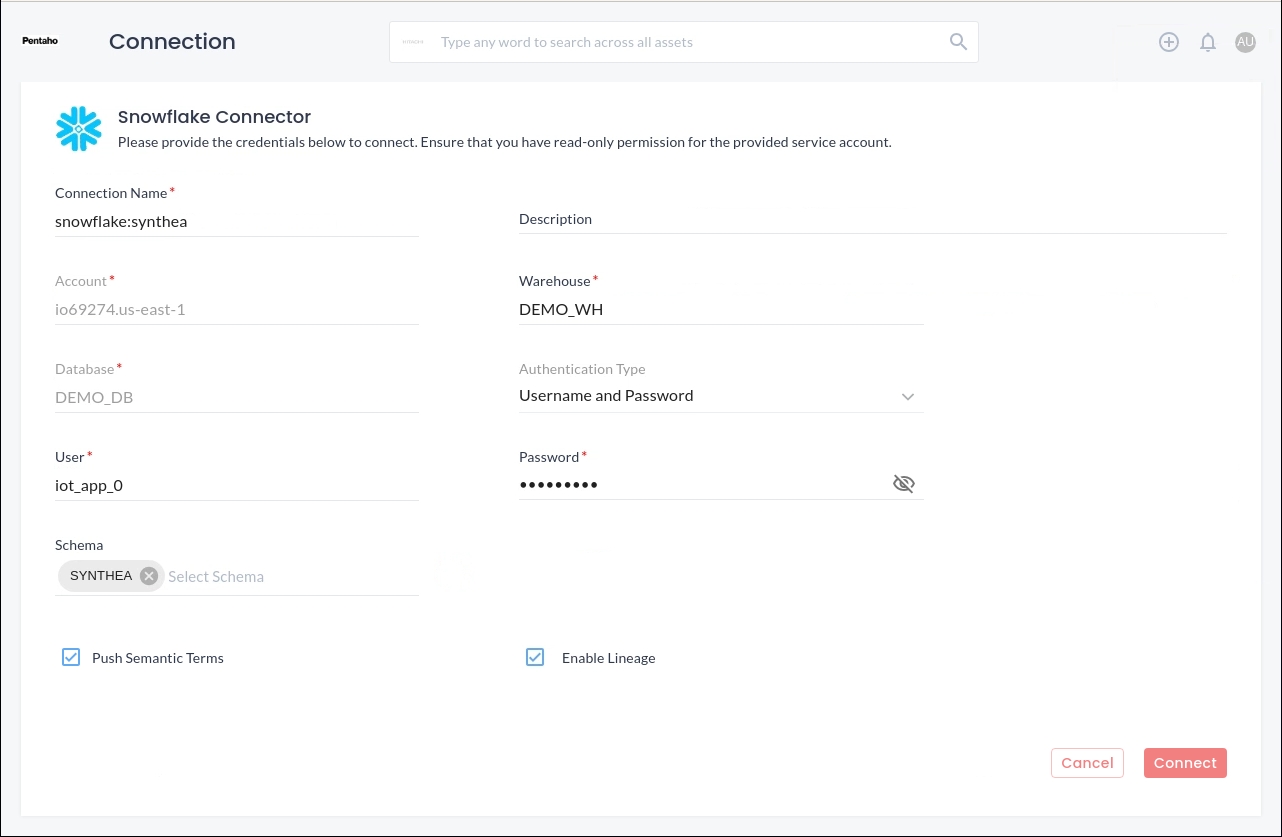Click the Snowflake connector logo
The width and height of the screenshot is (1282, 837).
[79, 129]
